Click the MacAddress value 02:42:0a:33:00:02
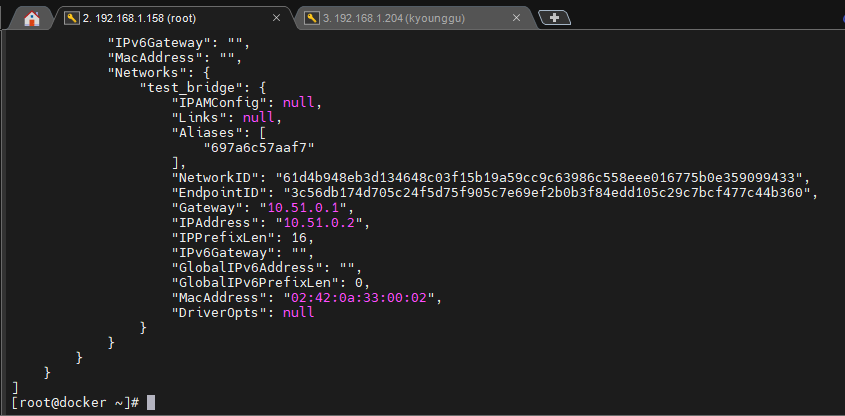This screenshot has width=845, height=416. (x=359, y=297)
